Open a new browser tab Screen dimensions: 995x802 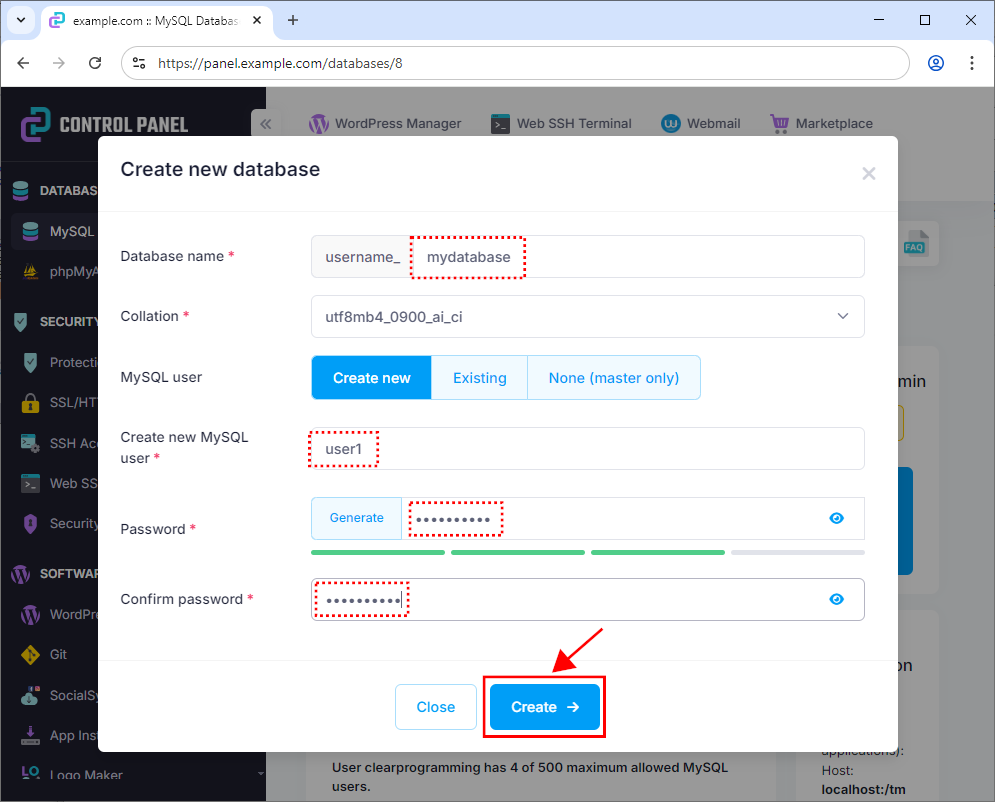pos(293,20)
